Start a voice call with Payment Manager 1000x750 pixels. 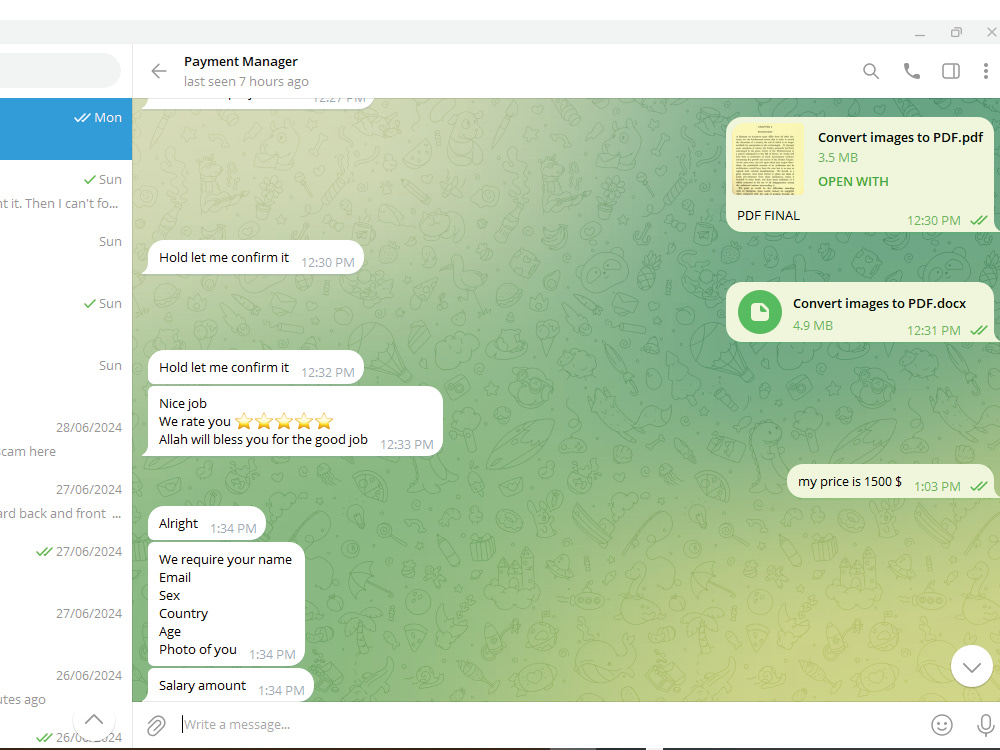911,71
